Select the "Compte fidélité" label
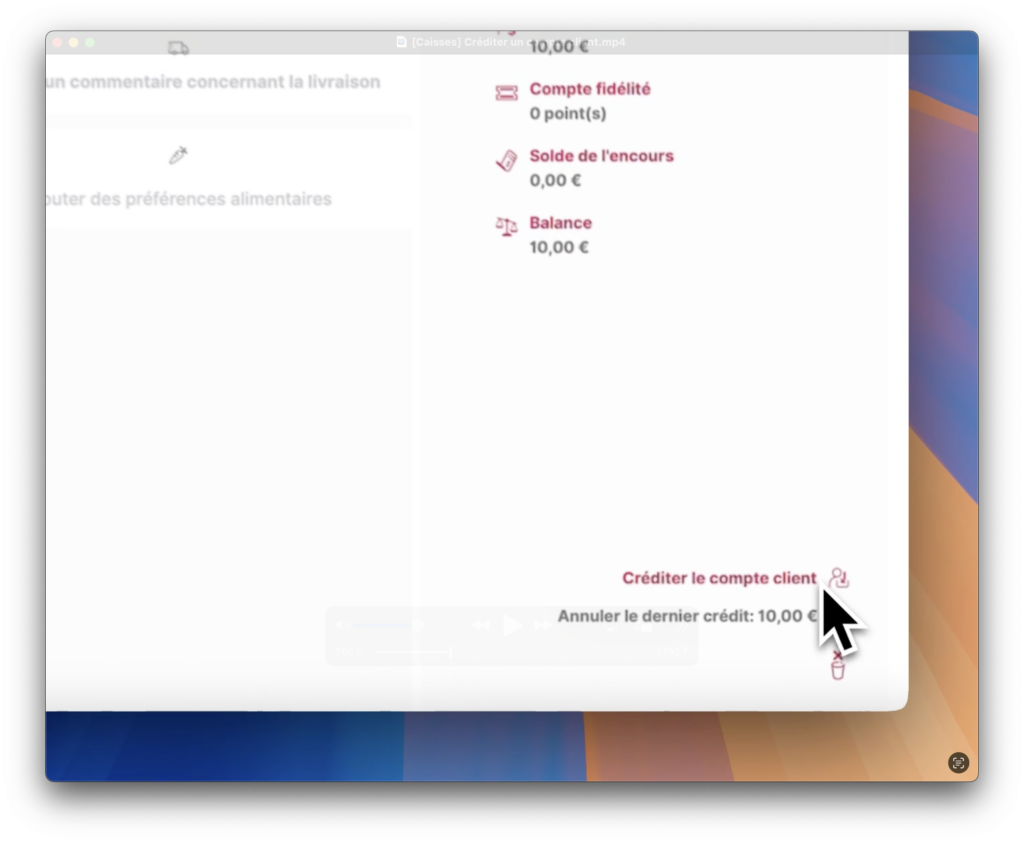Screen dimensions: 1024x842 pyautogui.click(x=590, y=89)
